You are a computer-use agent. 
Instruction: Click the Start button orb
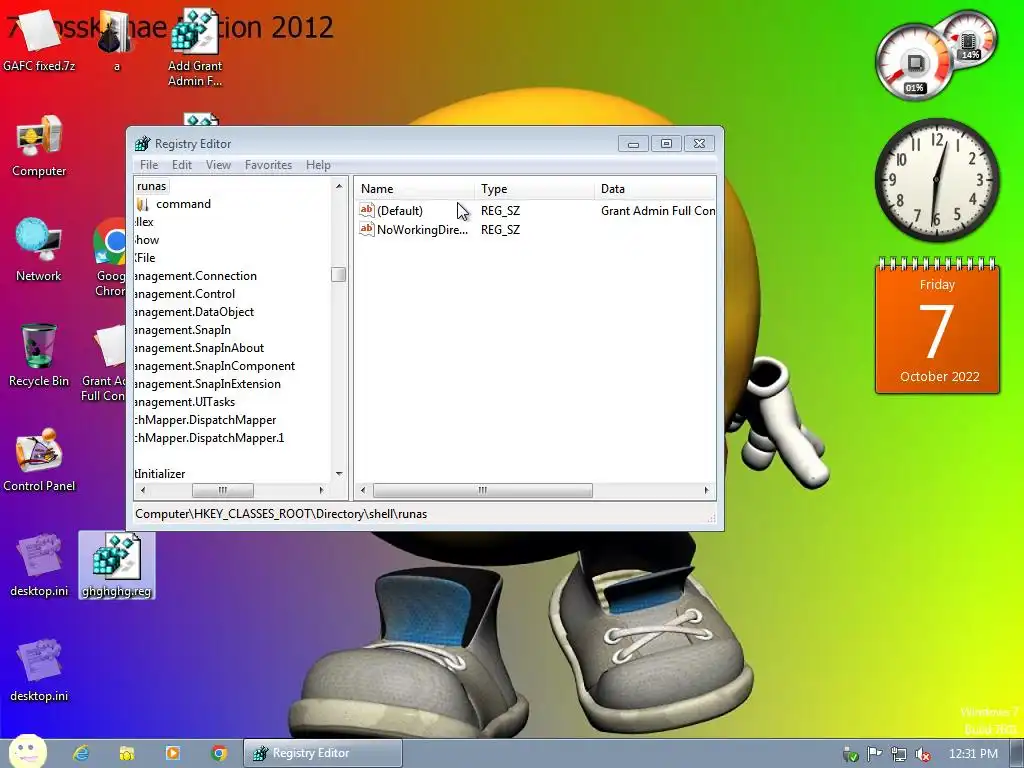click(27, 752)
